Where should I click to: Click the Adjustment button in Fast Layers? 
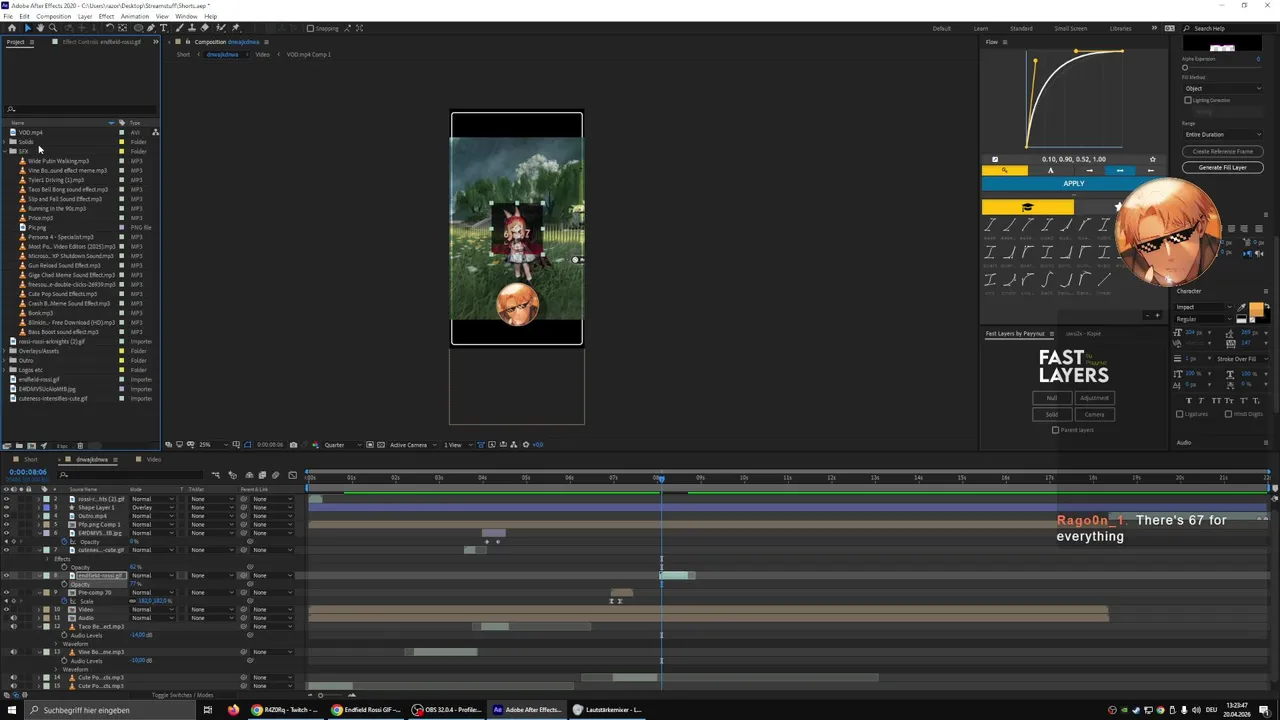[1094, 398]
